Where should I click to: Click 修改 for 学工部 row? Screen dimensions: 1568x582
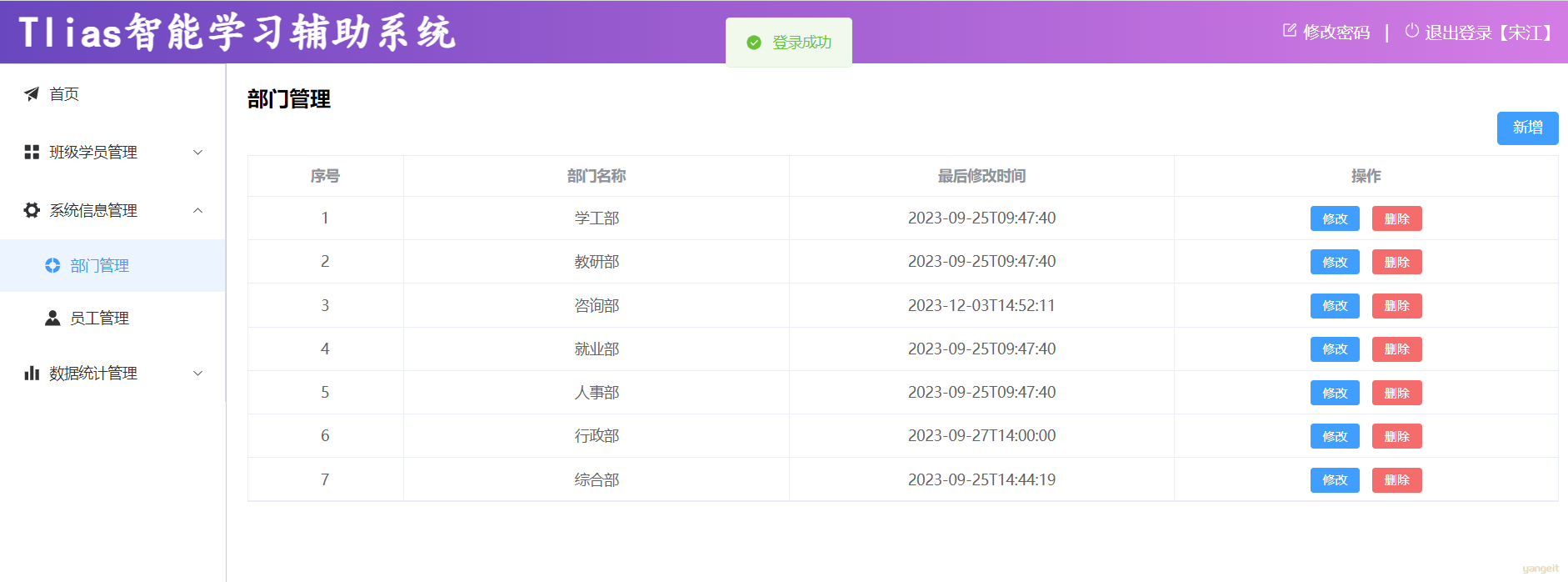pyautogui.click(x=1335, y=218)
